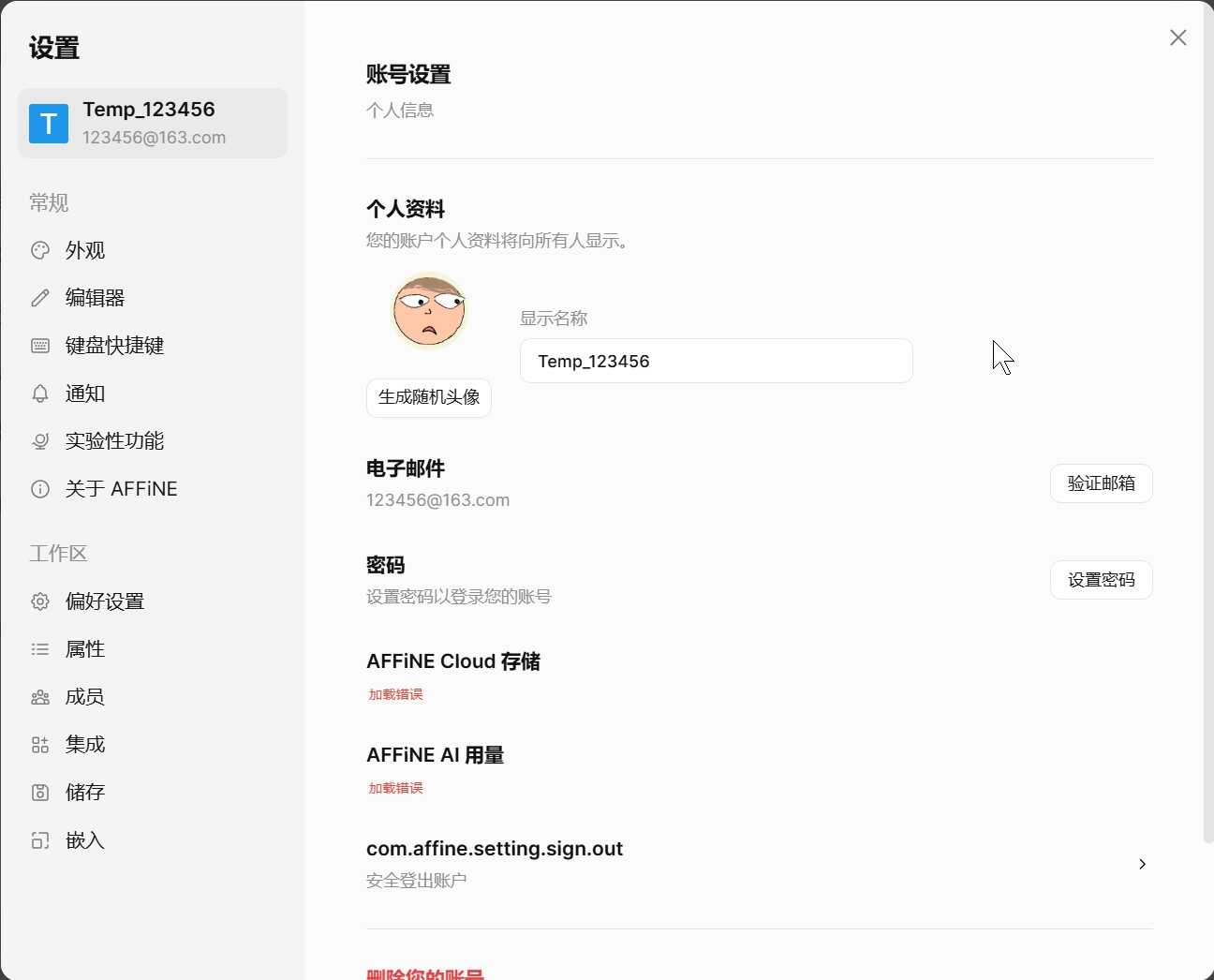This screenshot has width=1214, height=980.
Task: Expand the sign out row chevron
Action: click(1142, 864)
